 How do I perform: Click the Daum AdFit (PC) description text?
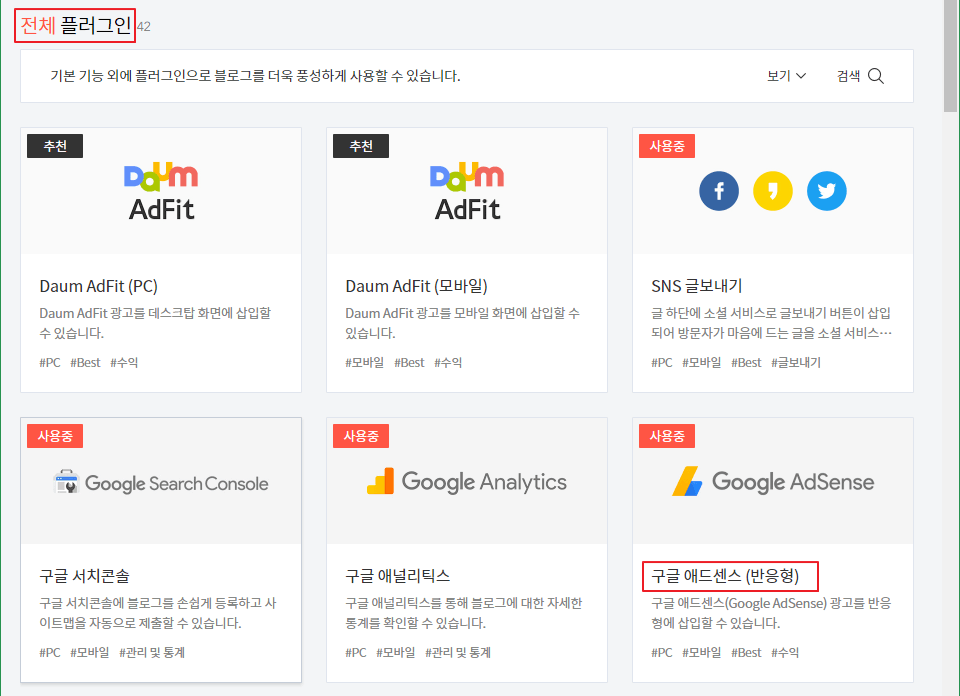156,323
